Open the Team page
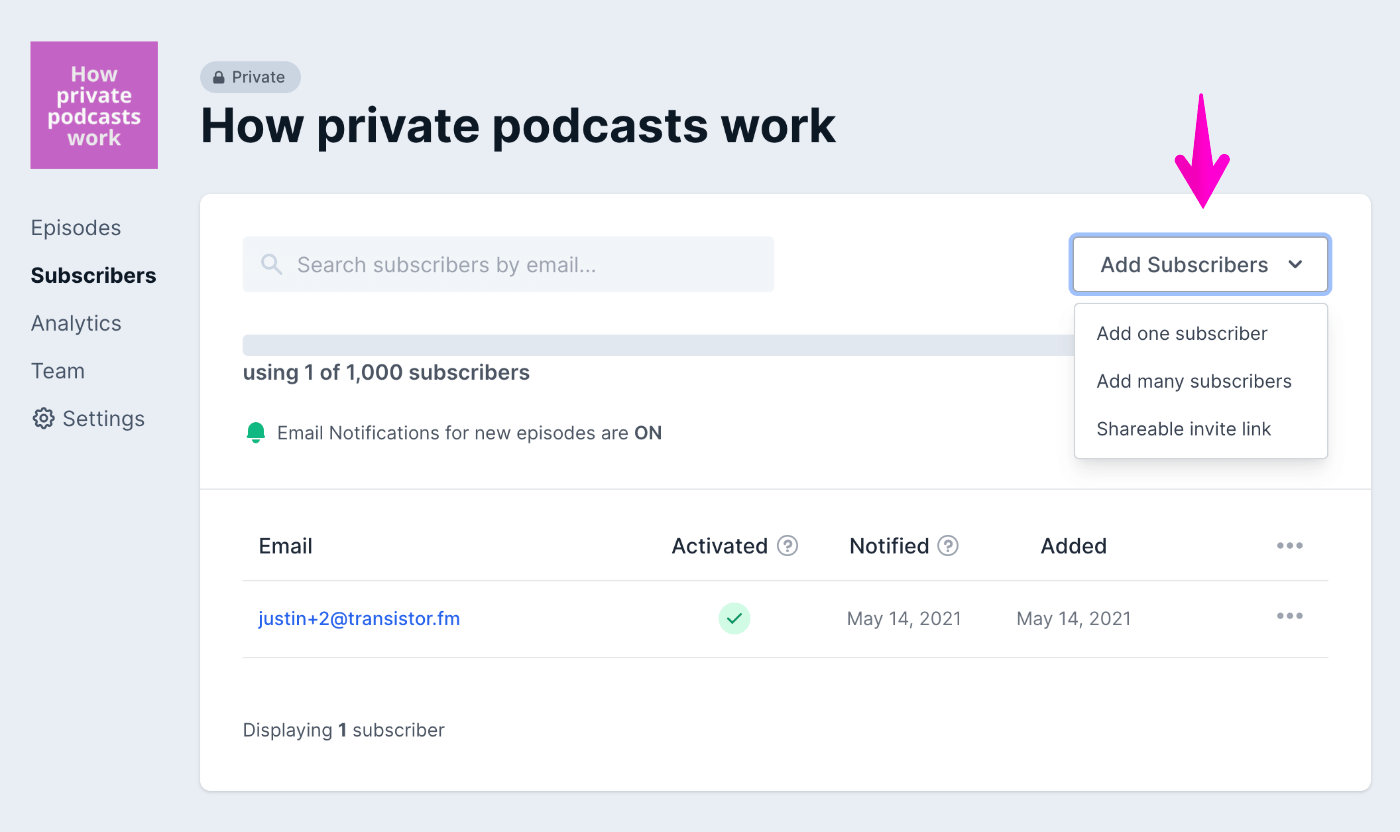The image size is (1400, 832). coord(58,371)
